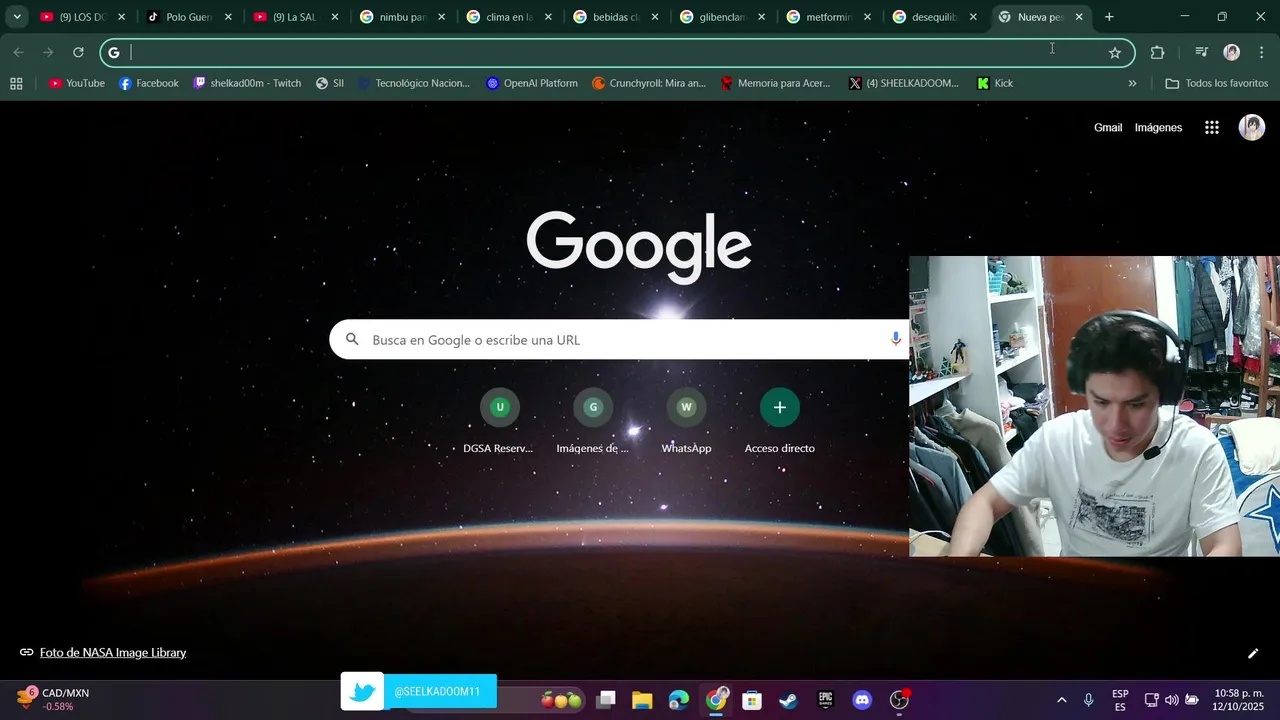Close the metformin tab
The width and height of the screenshot is (1280, 720).
(x=867, y=17)
